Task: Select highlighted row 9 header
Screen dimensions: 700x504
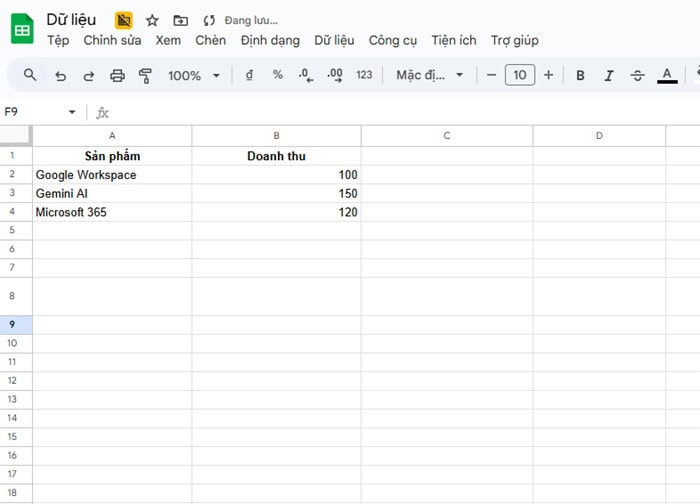Action: coord(12,325)
